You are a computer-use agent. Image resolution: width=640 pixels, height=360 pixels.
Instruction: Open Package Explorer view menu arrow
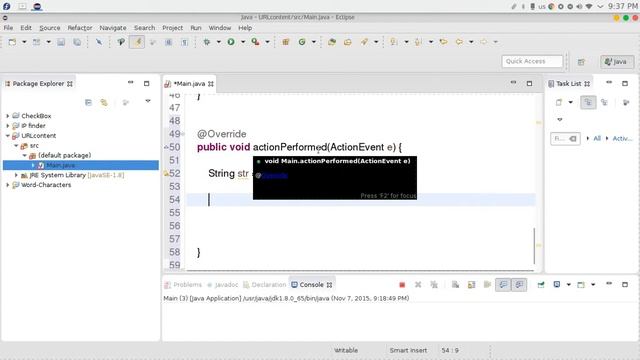(148, 101)
